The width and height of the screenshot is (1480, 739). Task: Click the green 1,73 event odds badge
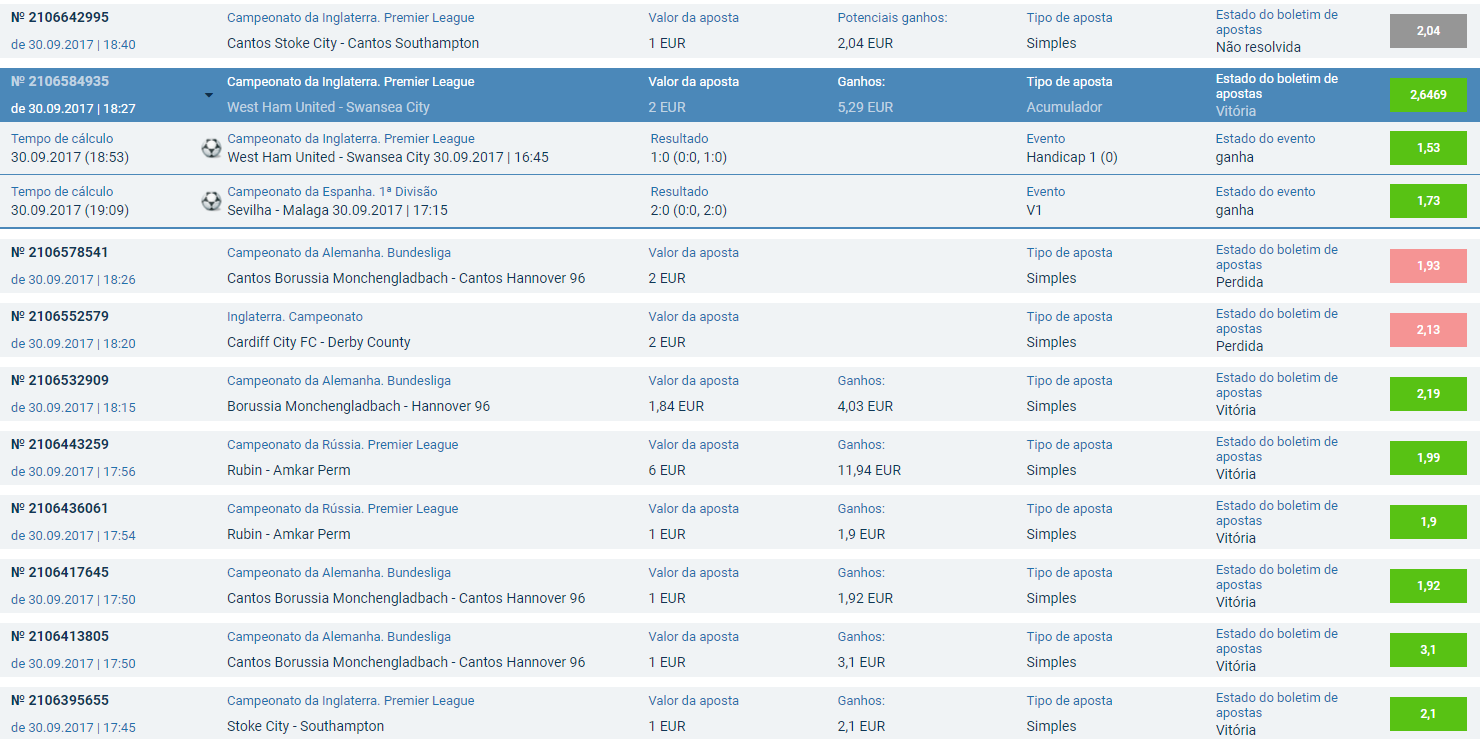coord(1428,201)
